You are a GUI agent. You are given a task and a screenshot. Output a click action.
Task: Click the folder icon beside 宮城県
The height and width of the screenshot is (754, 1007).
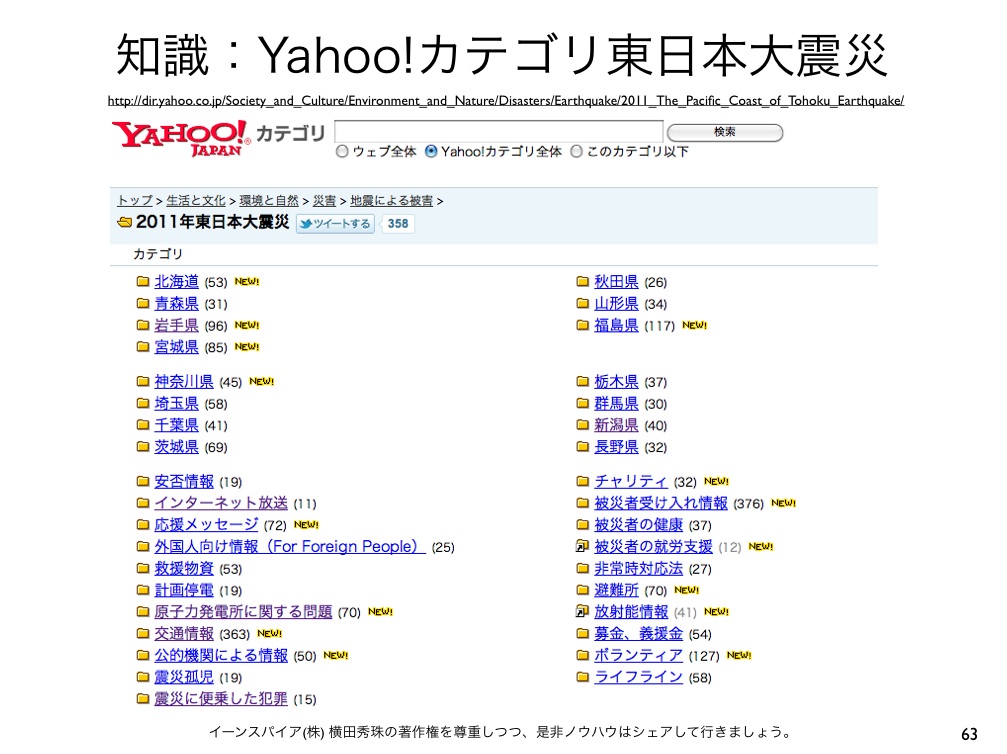[143, 347]
